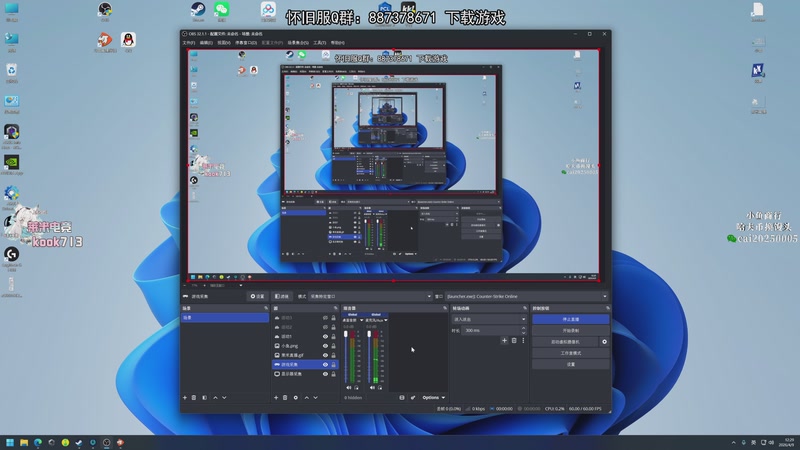Open the Edit menu in OBS
The image size is (800, 450).
206,43
